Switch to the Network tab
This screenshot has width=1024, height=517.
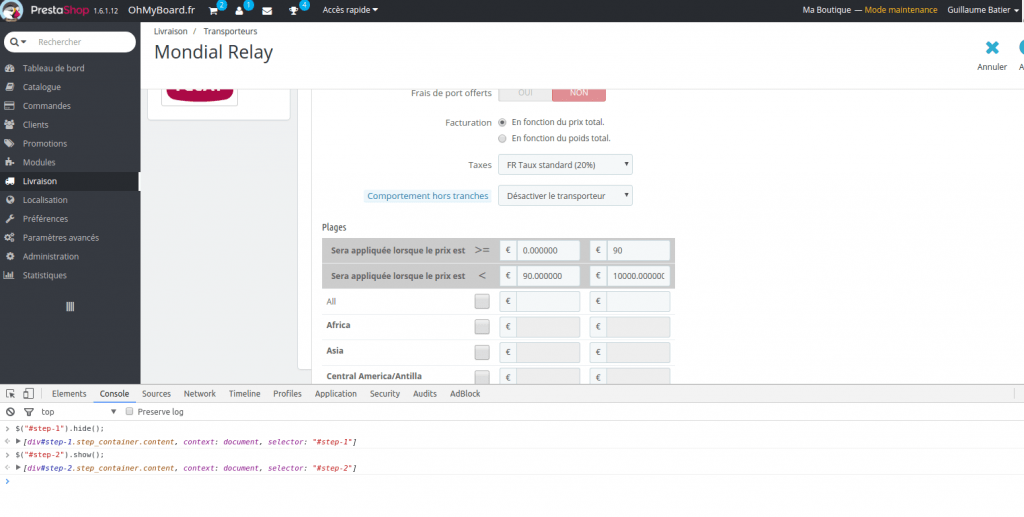(x=200, y=394)
